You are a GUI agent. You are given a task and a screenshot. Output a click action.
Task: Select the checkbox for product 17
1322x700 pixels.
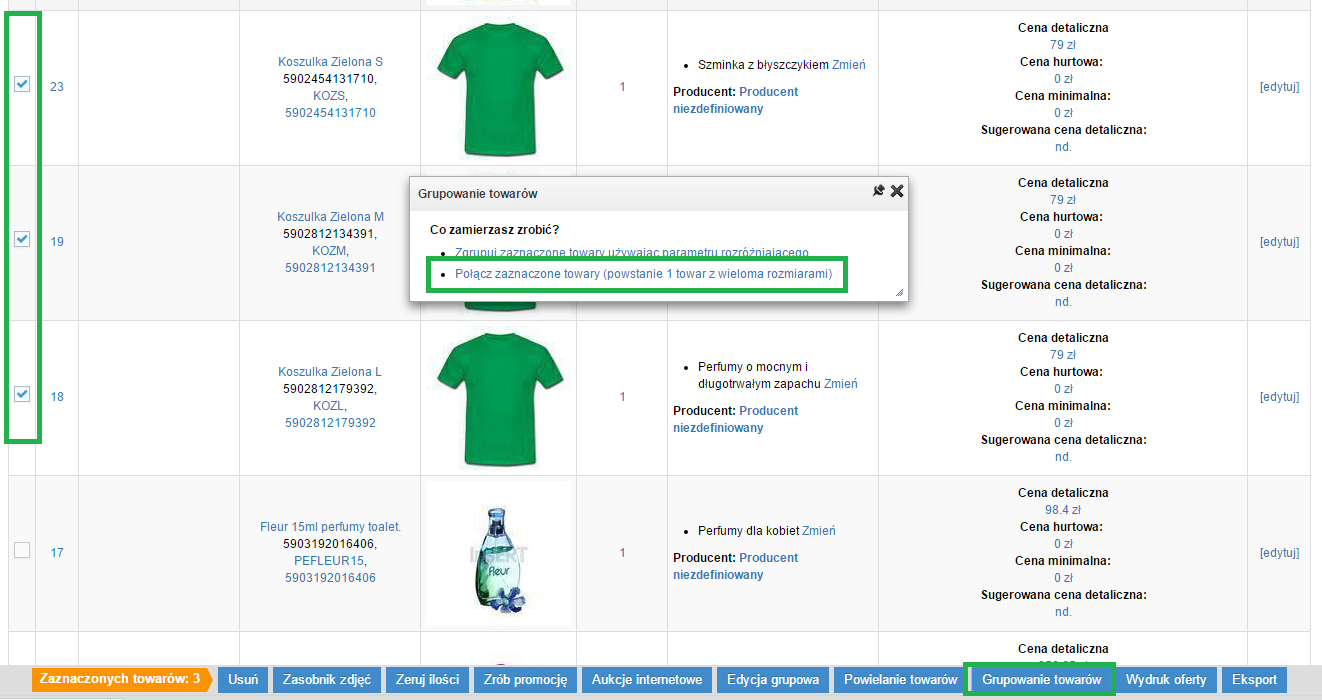click(x=22, y=550)
